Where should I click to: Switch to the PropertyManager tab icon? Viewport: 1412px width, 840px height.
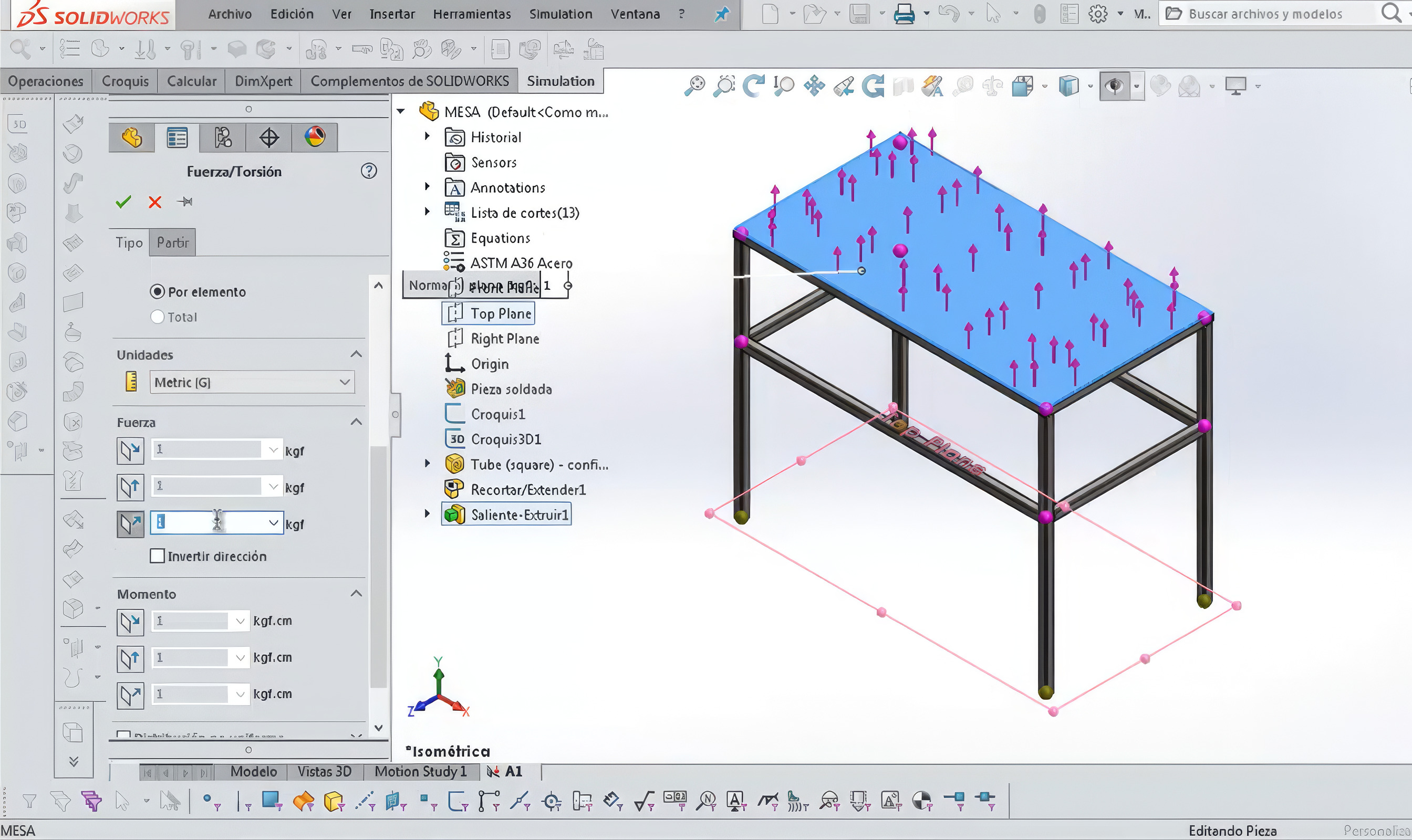(177, 138)
